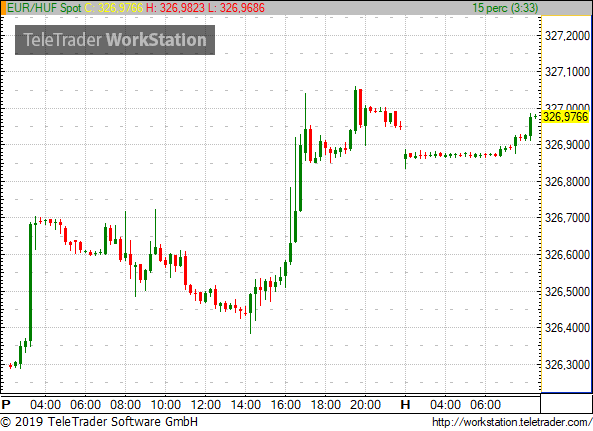Click the 15 perc (3:33) interval label
Image resolution: width=593 pixels, height=431 pixels.
[505, 8]
